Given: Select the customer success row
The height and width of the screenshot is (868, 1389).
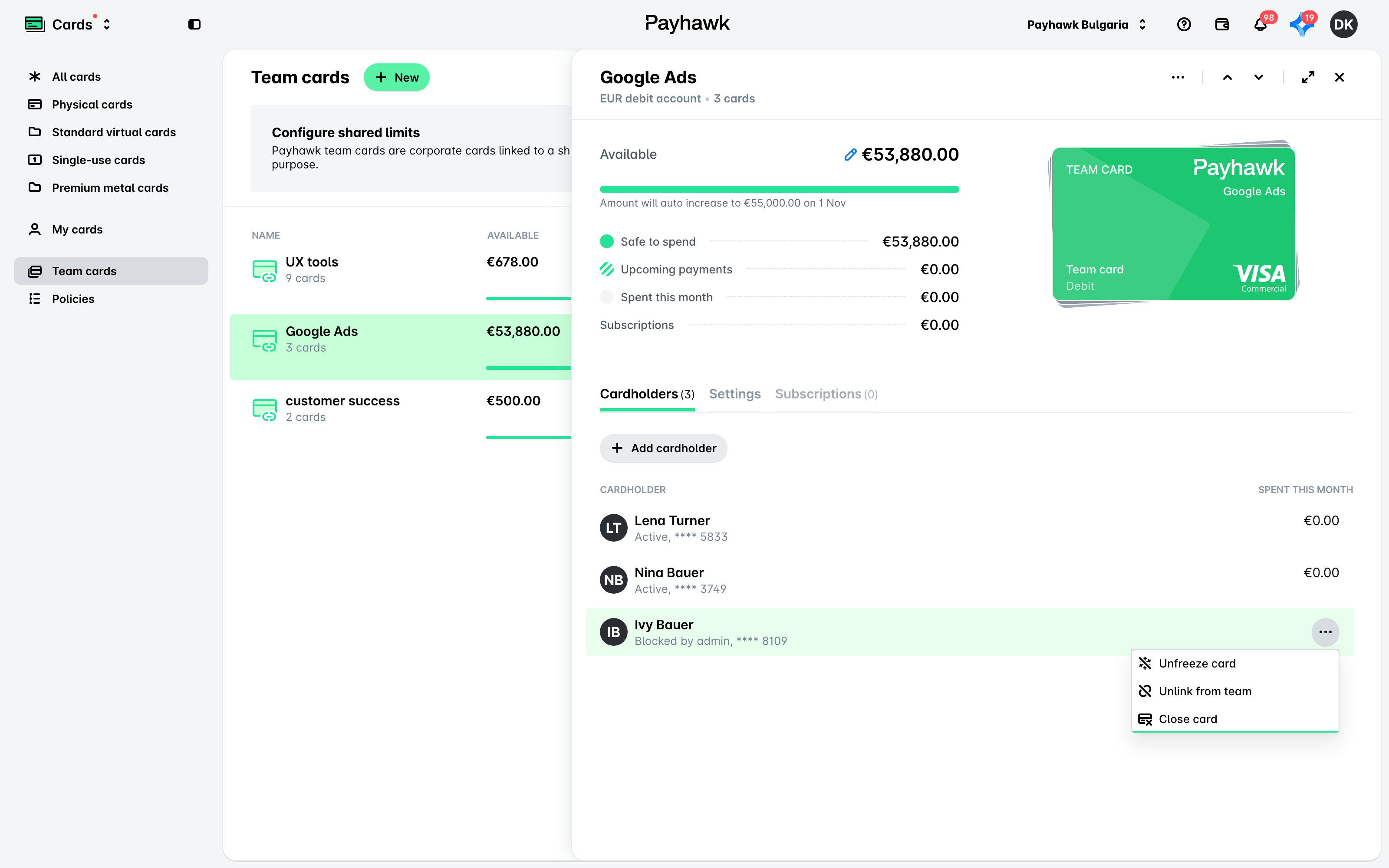Looking at the screenshot, I should point(401,417).
